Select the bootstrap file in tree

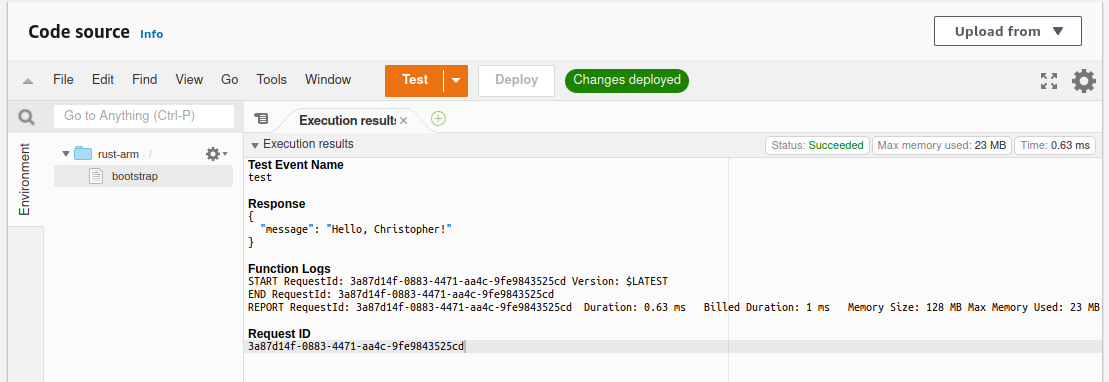(x=144, y=176)
